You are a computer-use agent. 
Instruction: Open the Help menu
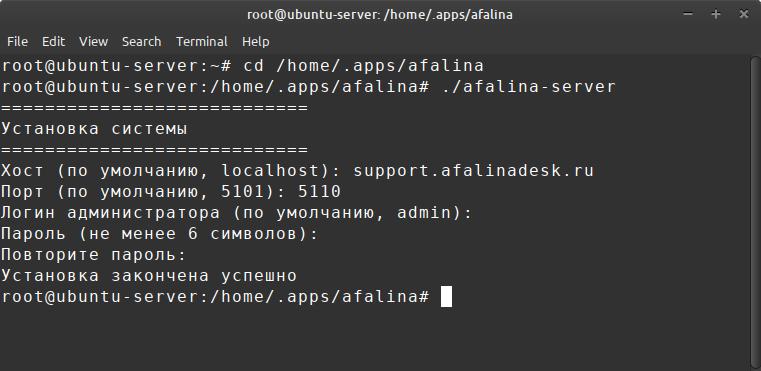(x=255, y=42)
